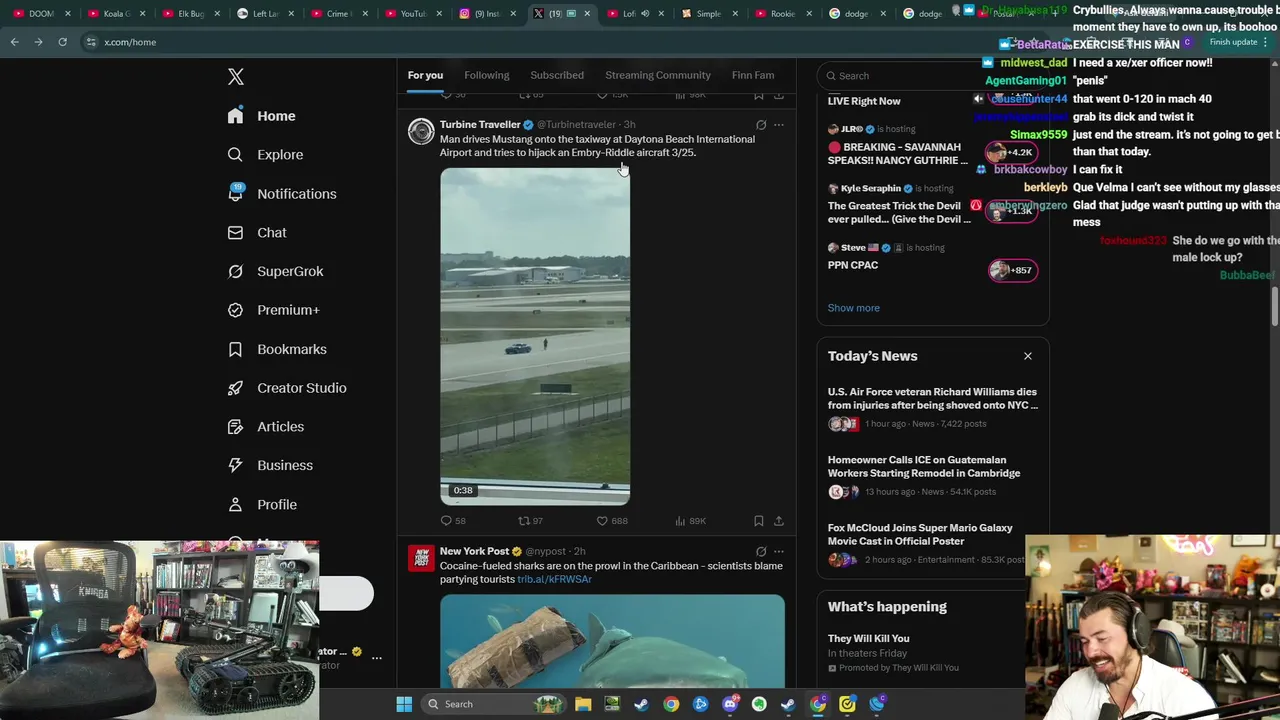1280x720 pixels.
Task: Share the Turbine Traveller post
Action: (779, 521)
